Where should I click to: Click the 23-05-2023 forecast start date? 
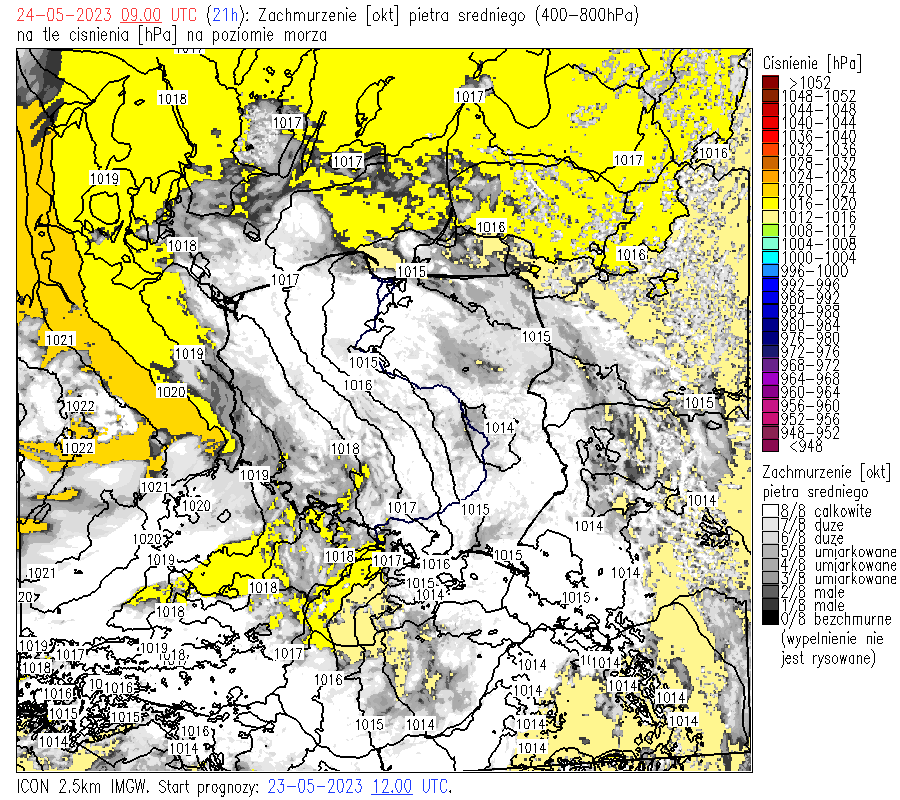point(315,786)
